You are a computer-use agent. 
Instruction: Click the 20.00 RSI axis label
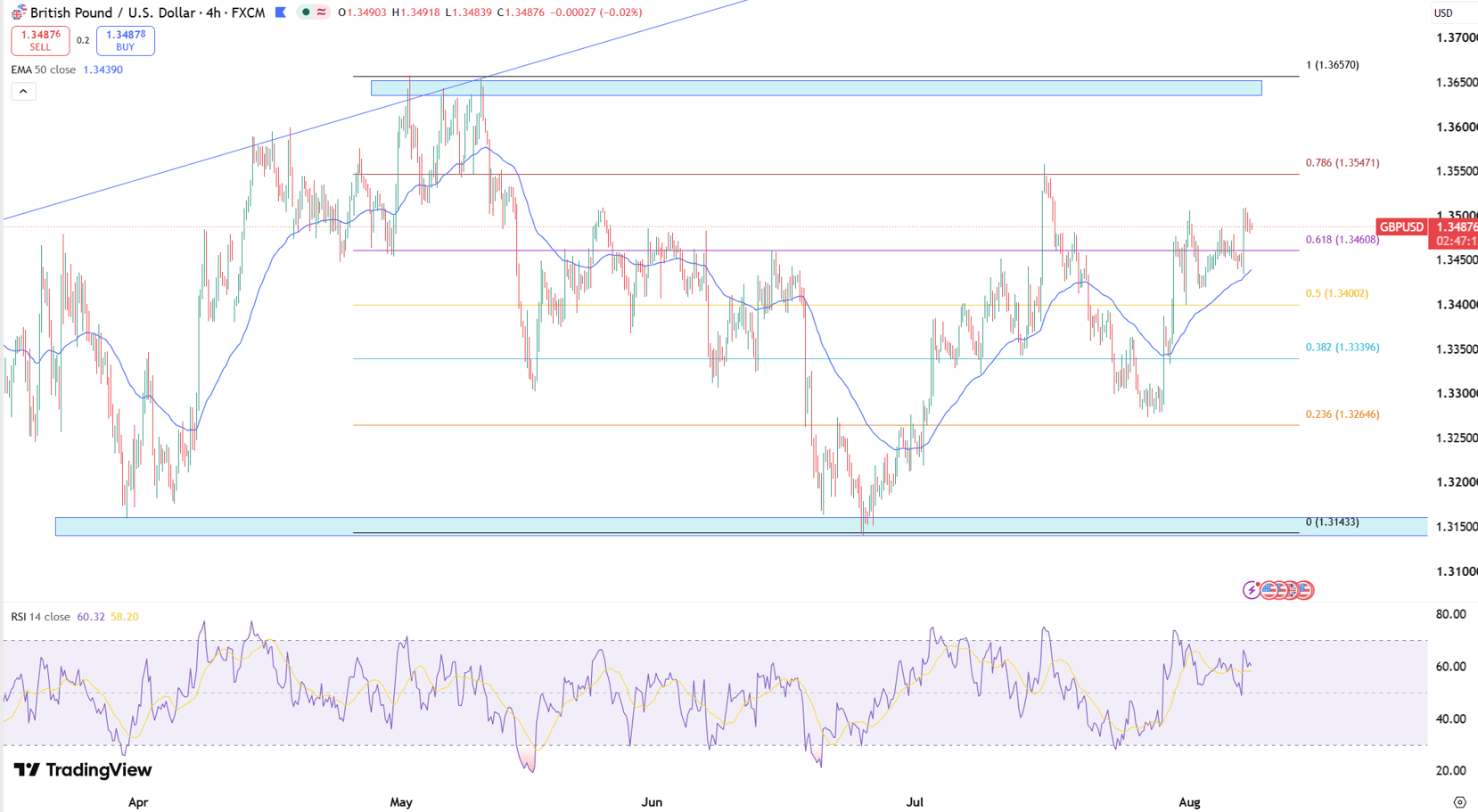[1451, 771]
